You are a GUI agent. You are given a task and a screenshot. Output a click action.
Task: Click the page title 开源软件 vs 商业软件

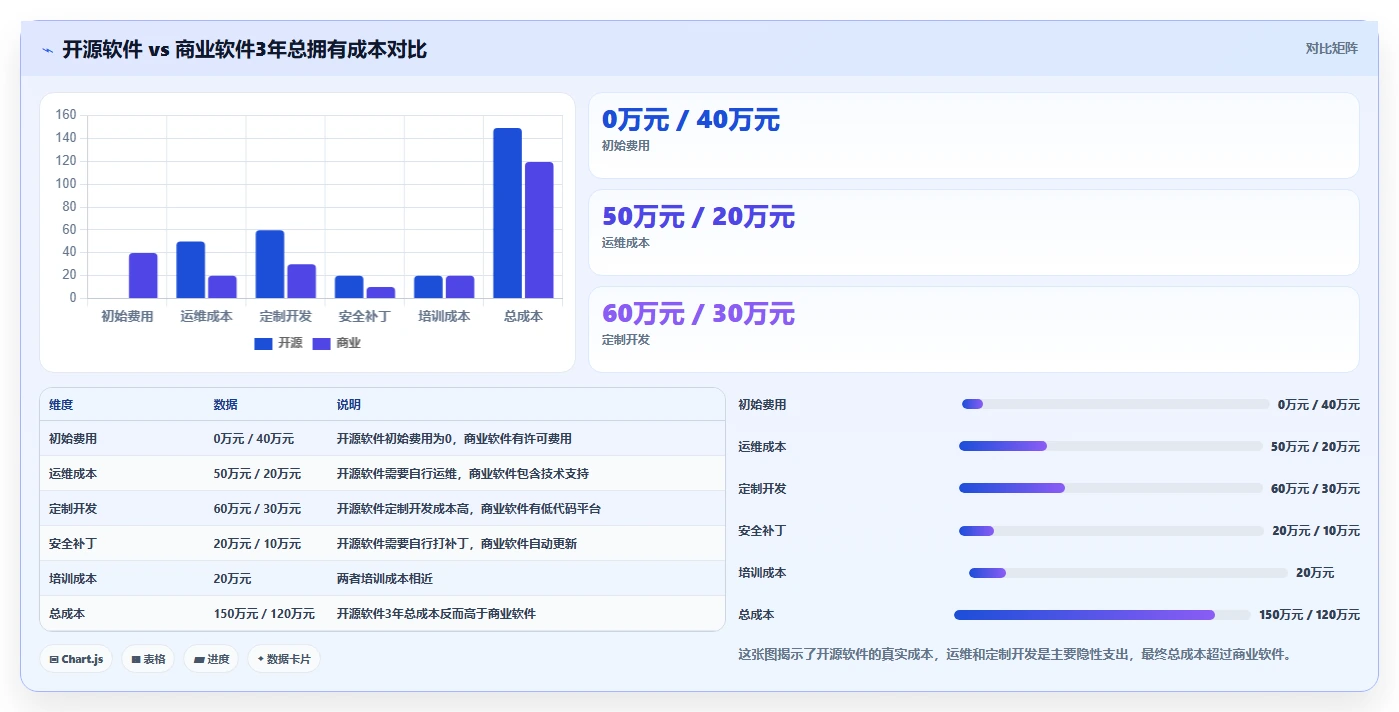click(x=244, y=50)
